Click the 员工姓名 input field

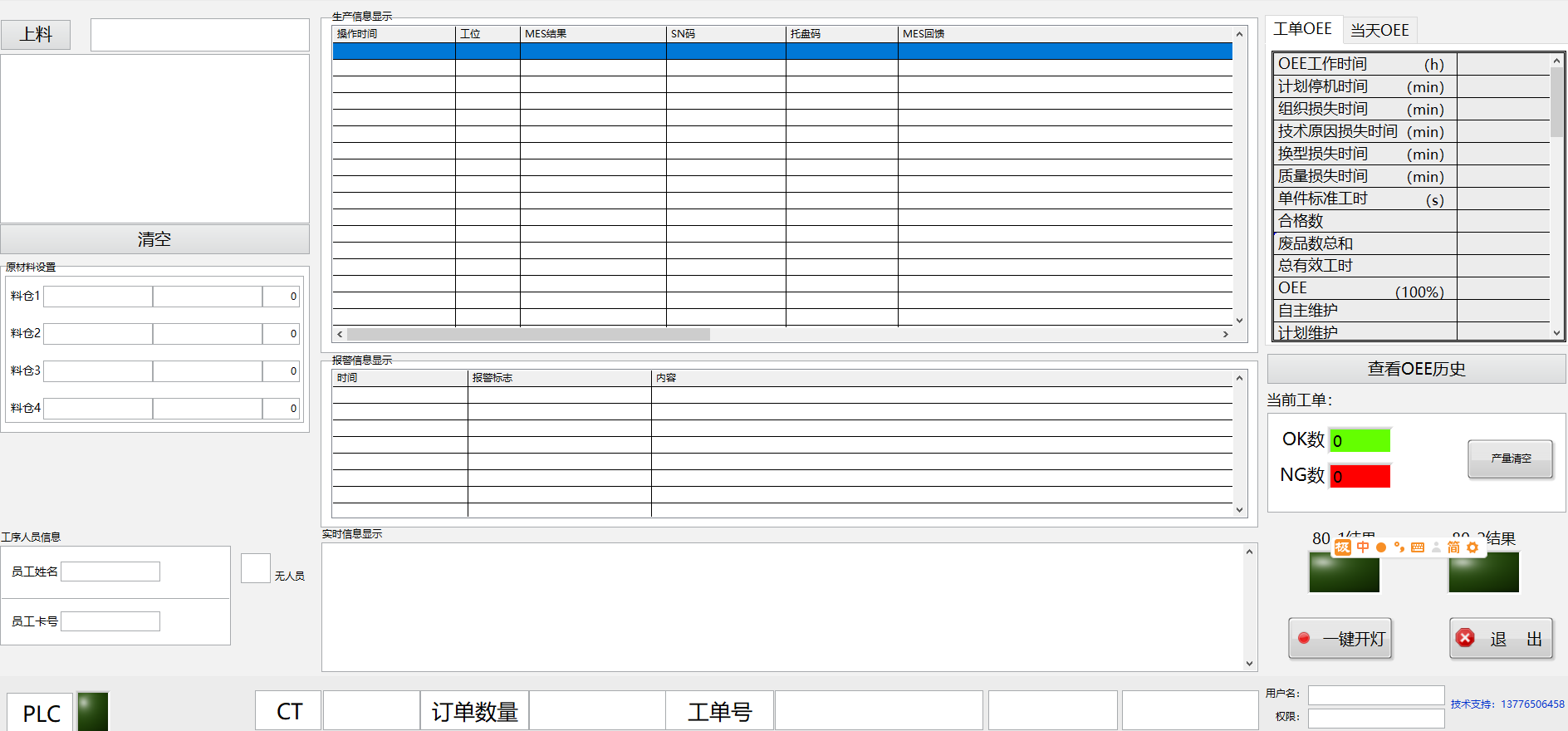110,572
